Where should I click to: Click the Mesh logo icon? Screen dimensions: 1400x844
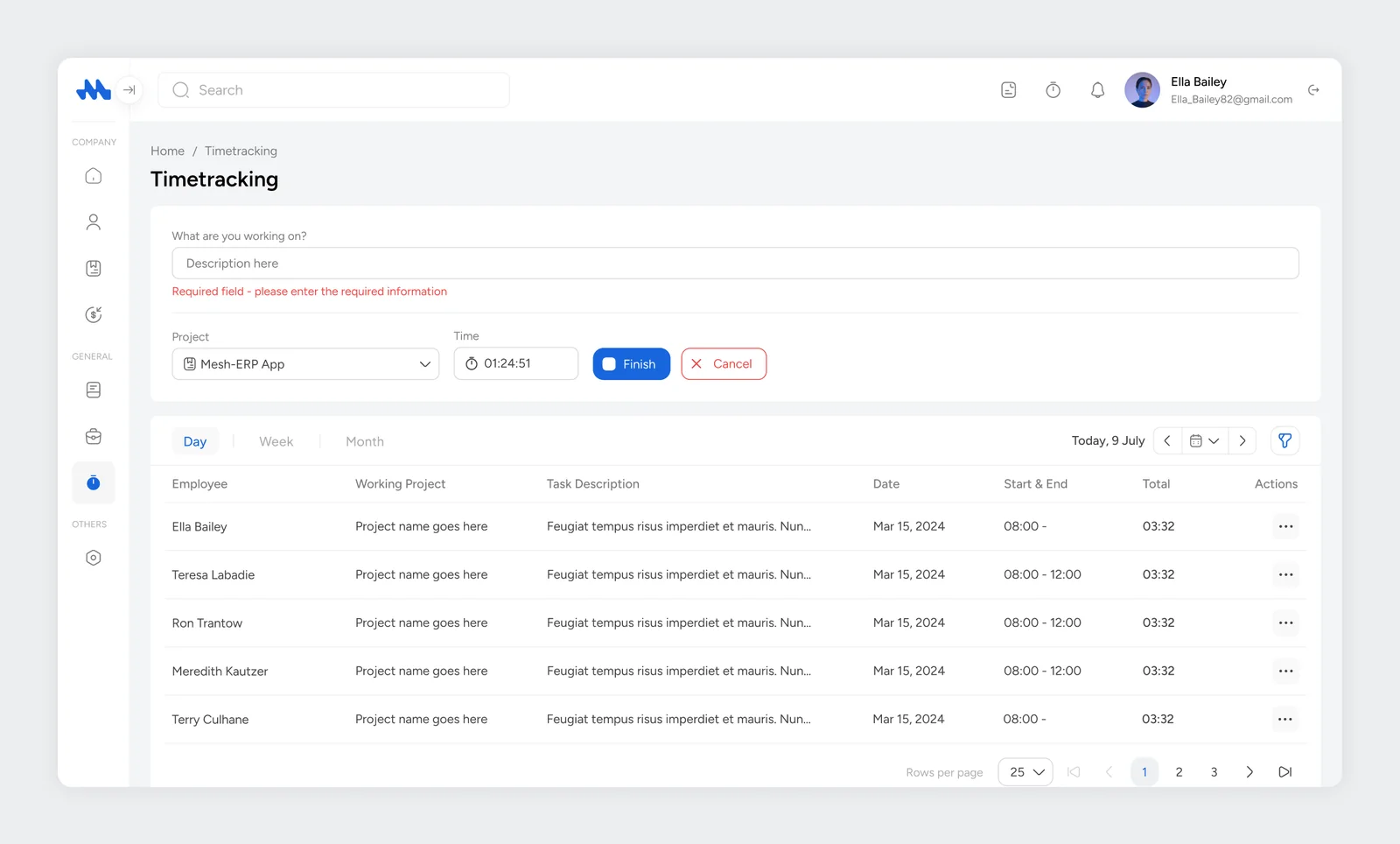coord(93,89)
